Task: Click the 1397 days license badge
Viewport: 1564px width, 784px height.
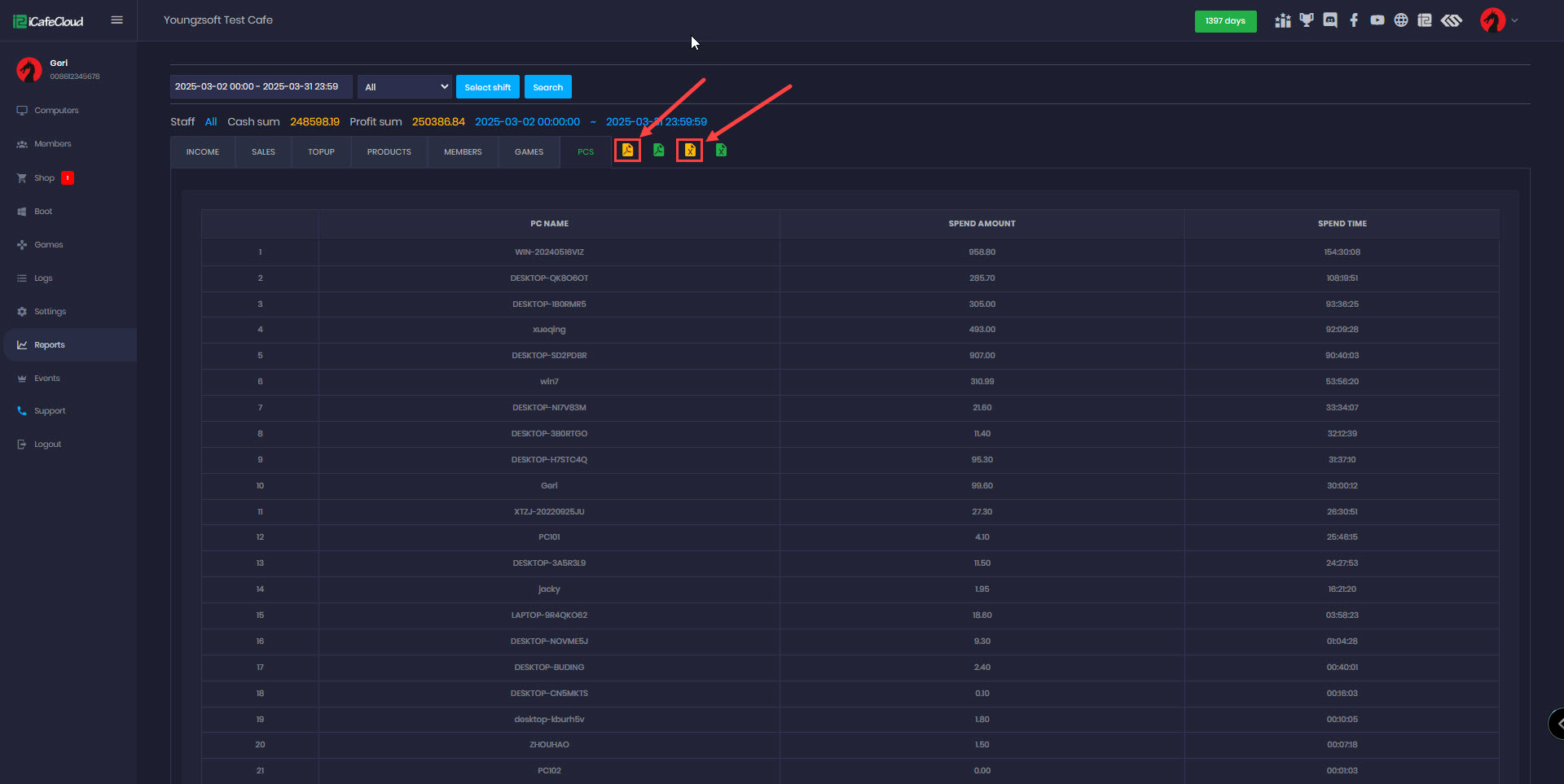Action: tap(1225, 21)
